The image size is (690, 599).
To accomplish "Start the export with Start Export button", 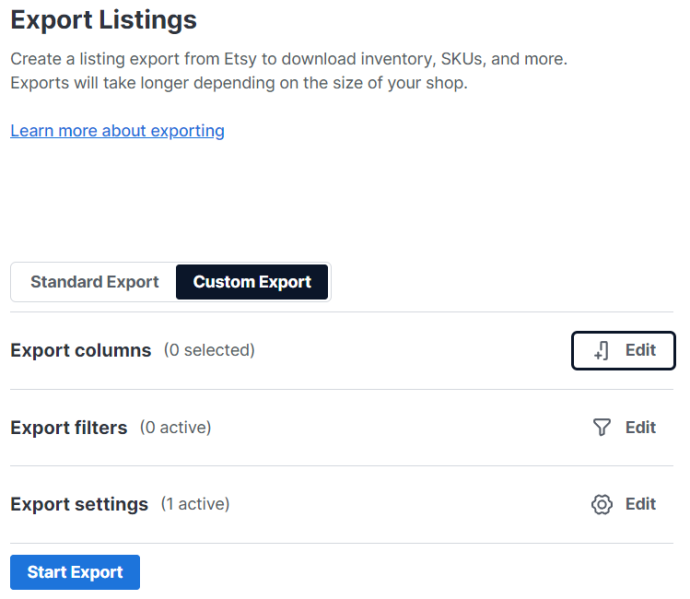I will pyautogui.click(x=75, y=572).
